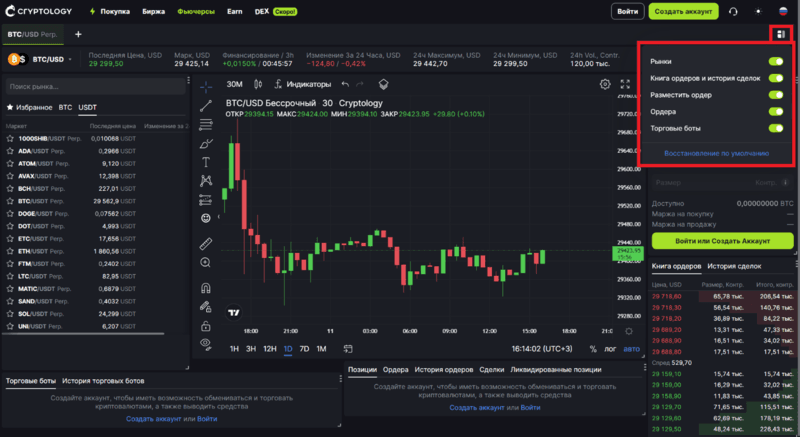Open go-to-date calendar icon
This screenshot has width=800, height=437.
tap(348, 349)
